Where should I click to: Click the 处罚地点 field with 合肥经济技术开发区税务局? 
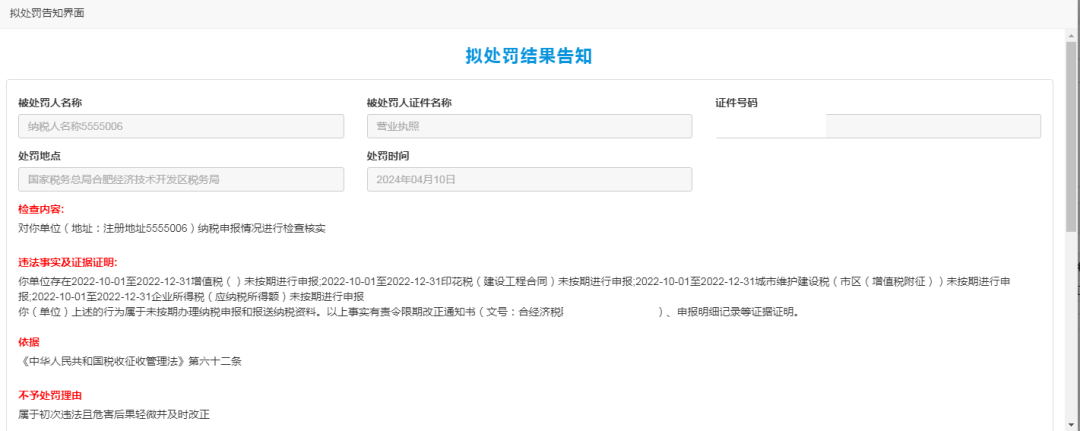181,180
